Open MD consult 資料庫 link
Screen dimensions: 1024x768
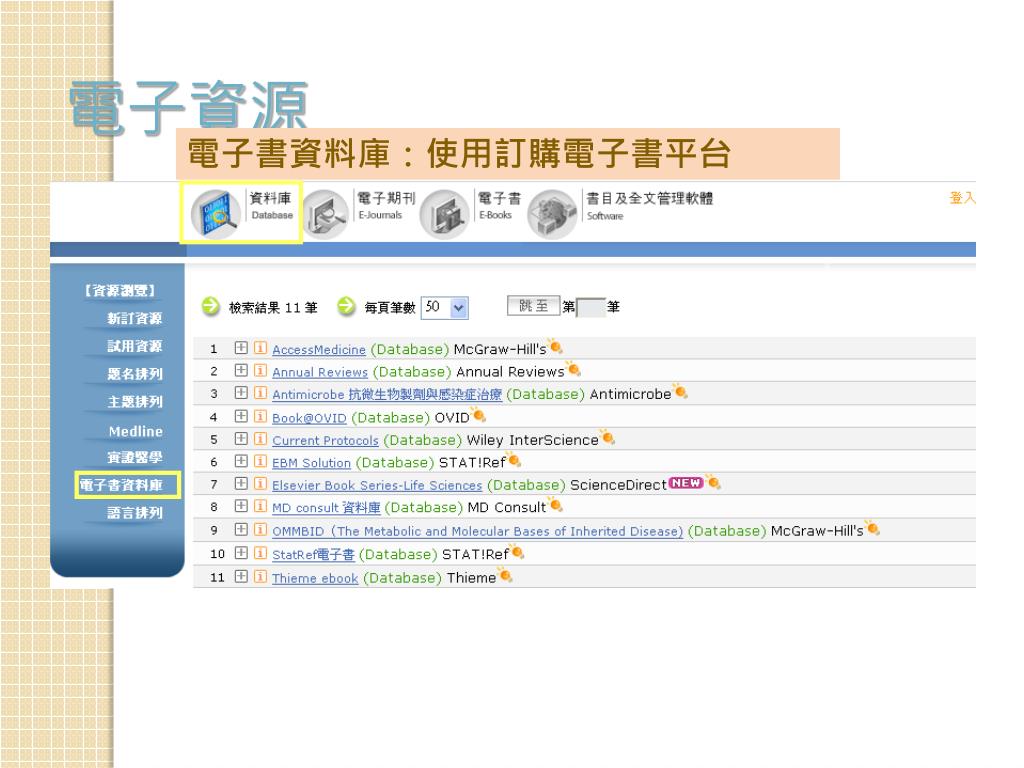326,508
